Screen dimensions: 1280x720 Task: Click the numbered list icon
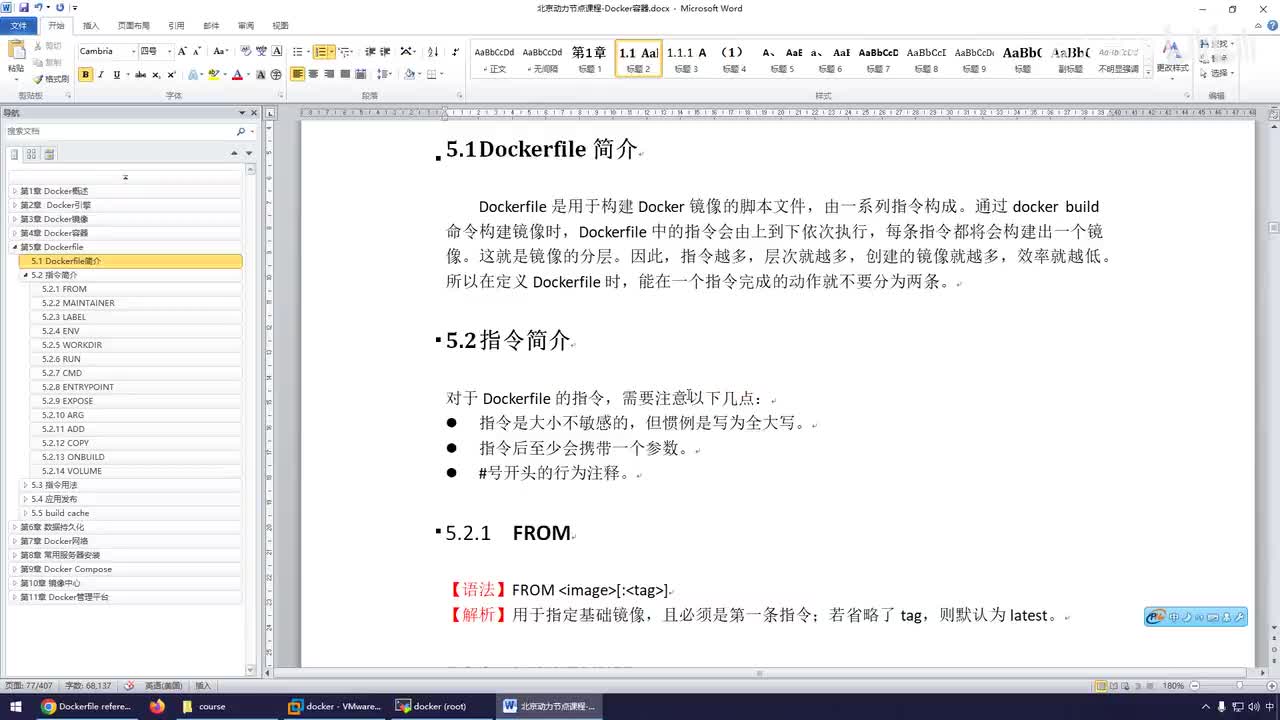click(x=320, y=51)
